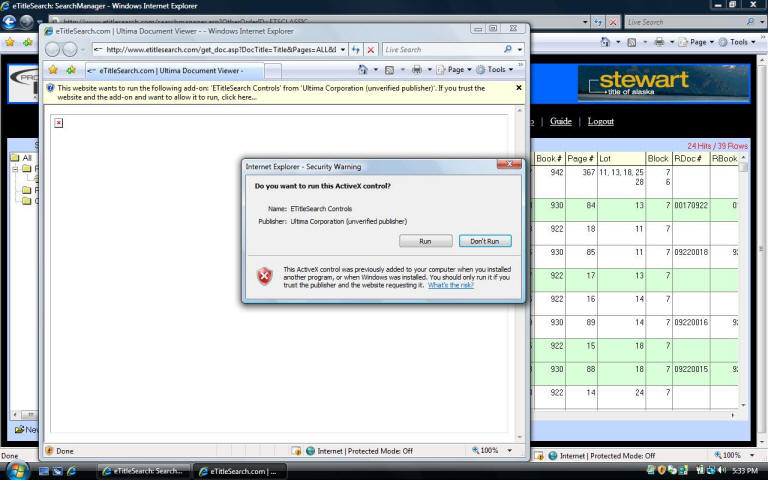Viewport: 768px width, 480px height.
Task: Click the SearchManager window Feeds icon
Action: coord(632,42)
